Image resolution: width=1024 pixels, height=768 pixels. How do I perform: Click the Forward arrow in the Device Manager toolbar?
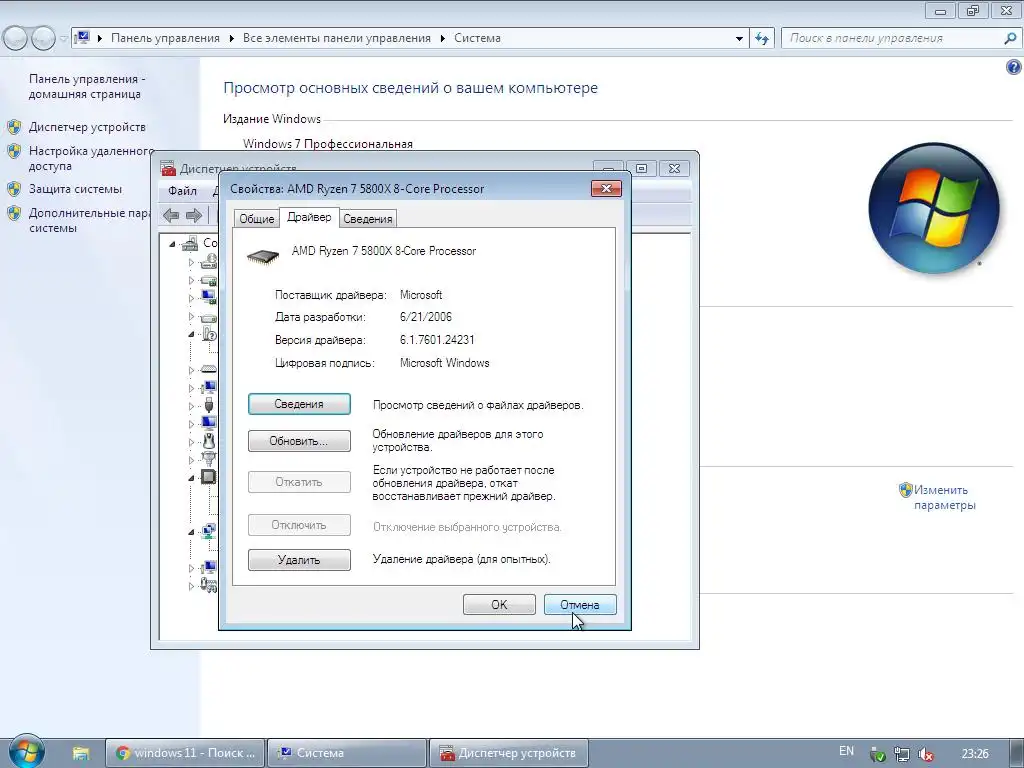[194, 215]
